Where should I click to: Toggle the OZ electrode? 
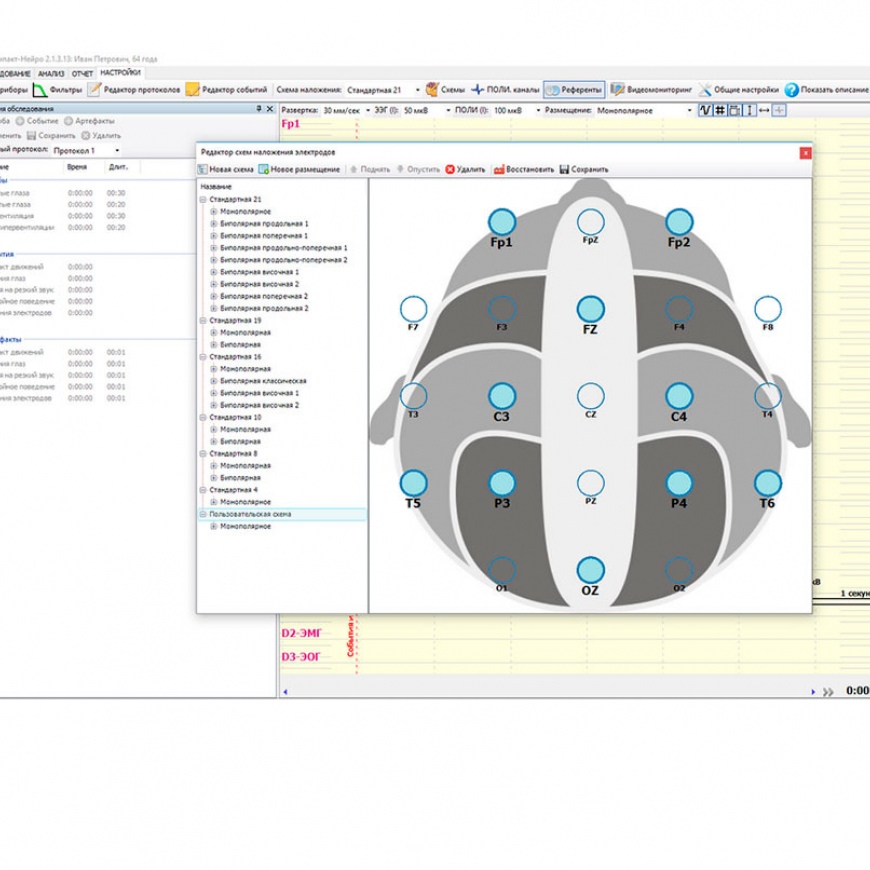[x=590, y=570]
